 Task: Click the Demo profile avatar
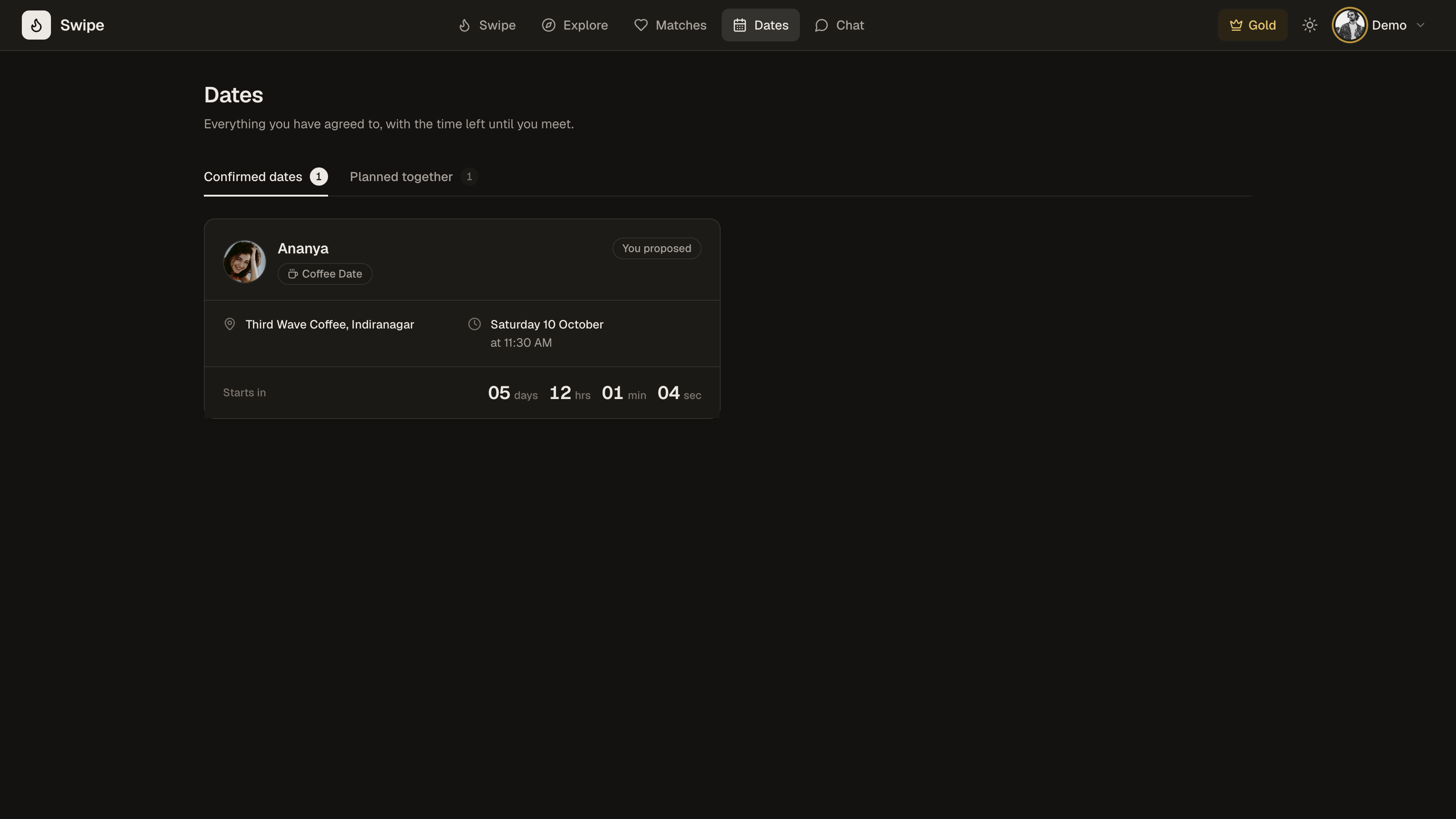pos(1350,25)
